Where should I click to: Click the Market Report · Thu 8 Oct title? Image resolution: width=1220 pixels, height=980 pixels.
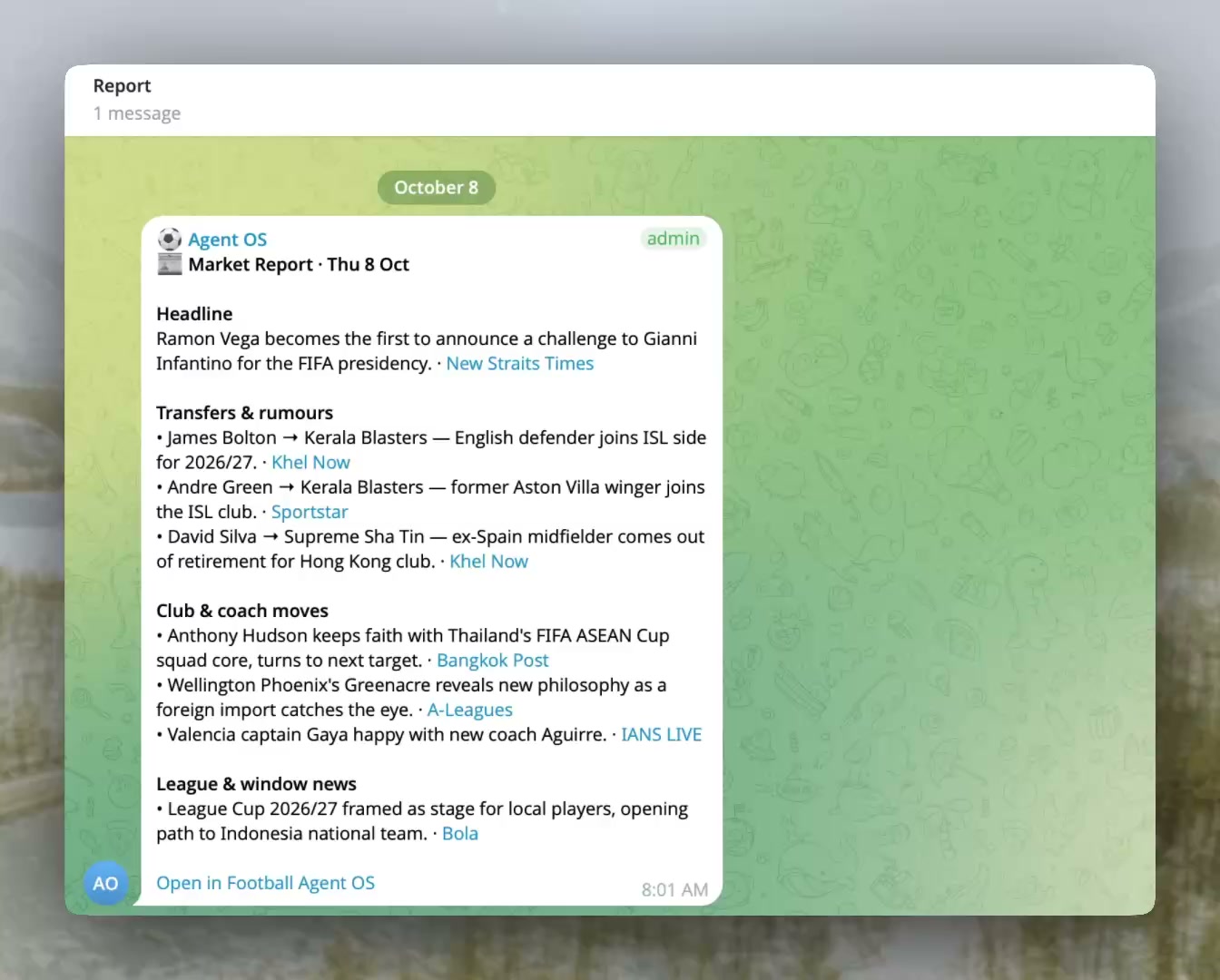click(x=299, y=265)
